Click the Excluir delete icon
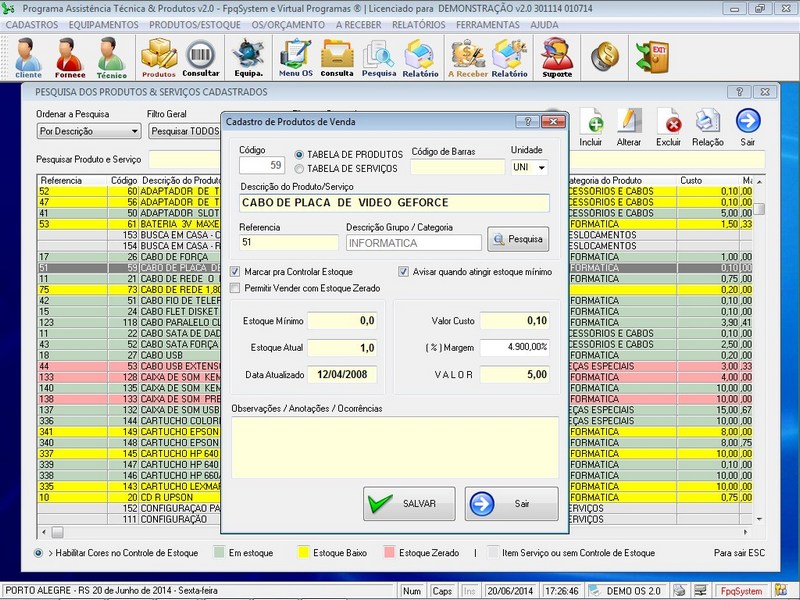Image resolution: width=800 pixels, height=600 pixels. point(668,128)
